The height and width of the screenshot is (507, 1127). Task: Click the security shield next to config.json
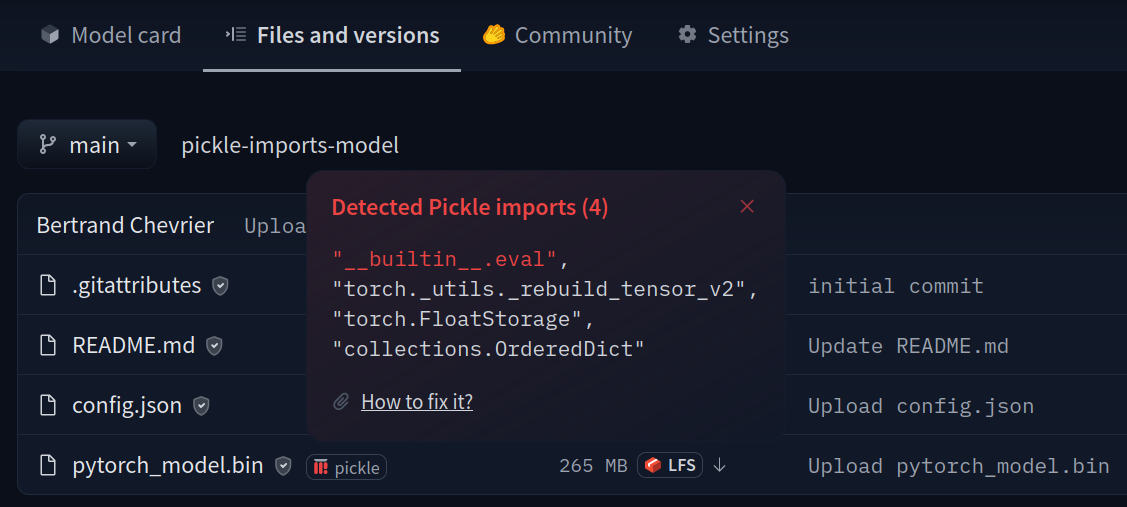pyautogui.click(x=201, y=406)
